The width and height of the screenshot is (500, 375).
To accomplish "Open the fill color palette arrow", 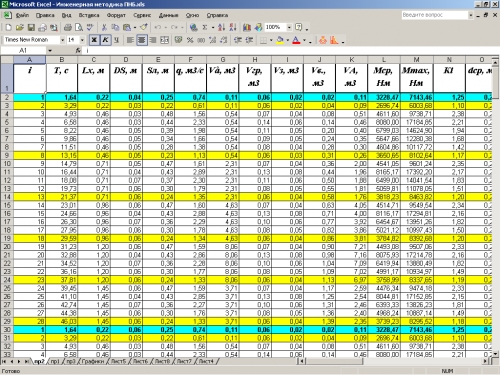I will pyautogui.click(x=288, y=41).
